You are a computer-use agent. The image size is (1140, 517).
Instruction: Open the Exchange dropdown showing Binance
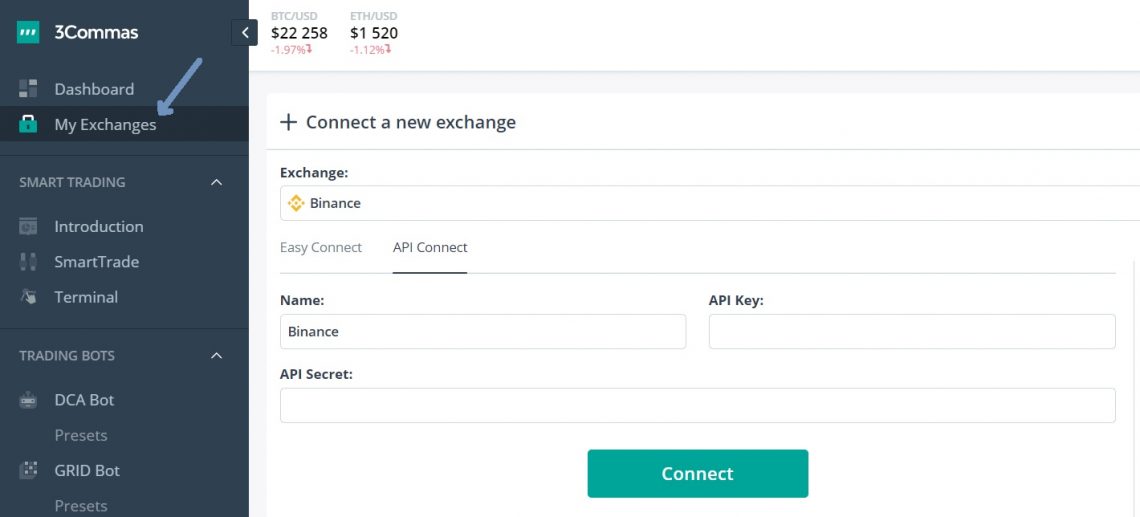[708, 203]
